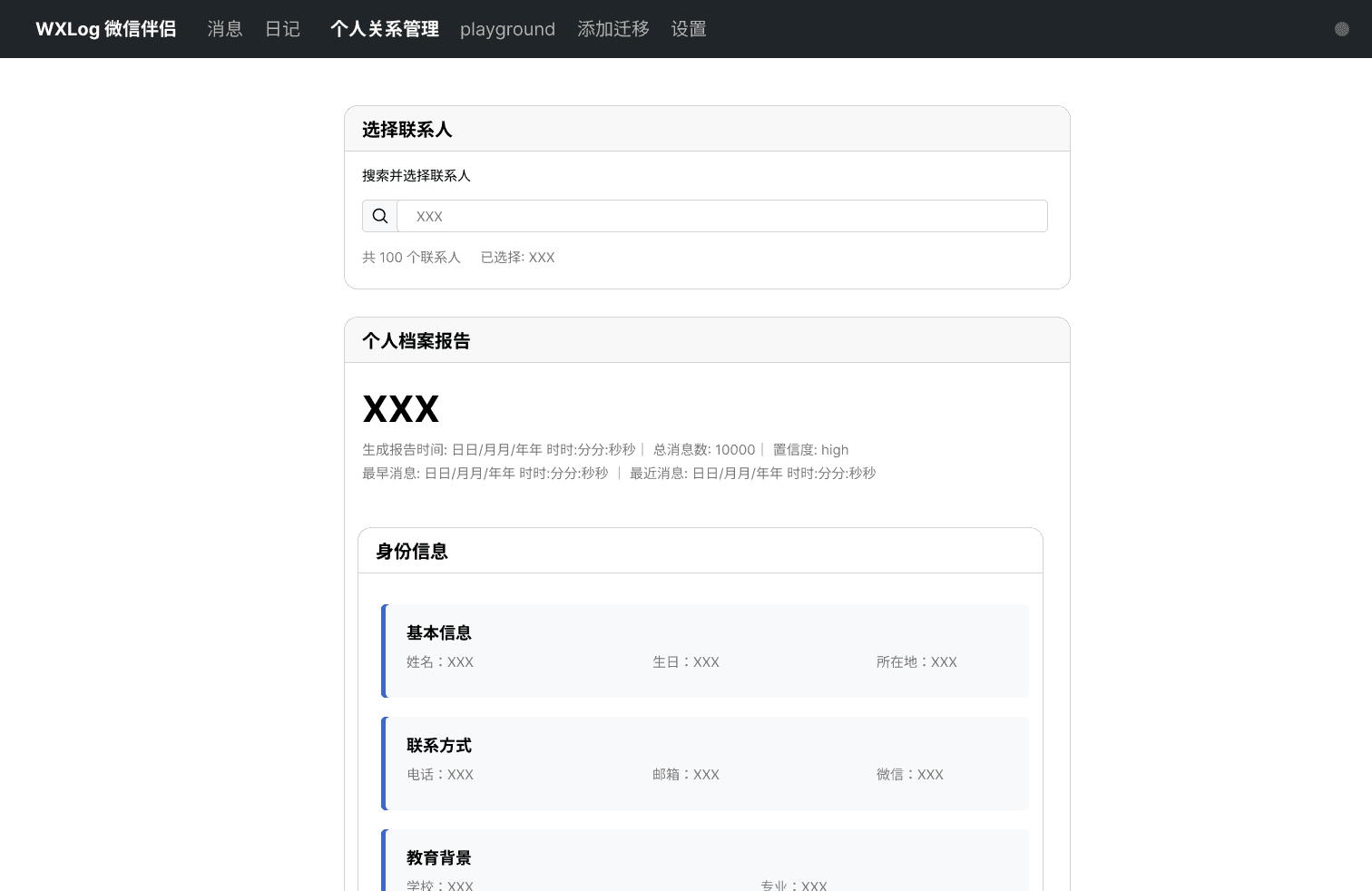Click the XXX report title
Screen dimensions: 1372x891
400,409
